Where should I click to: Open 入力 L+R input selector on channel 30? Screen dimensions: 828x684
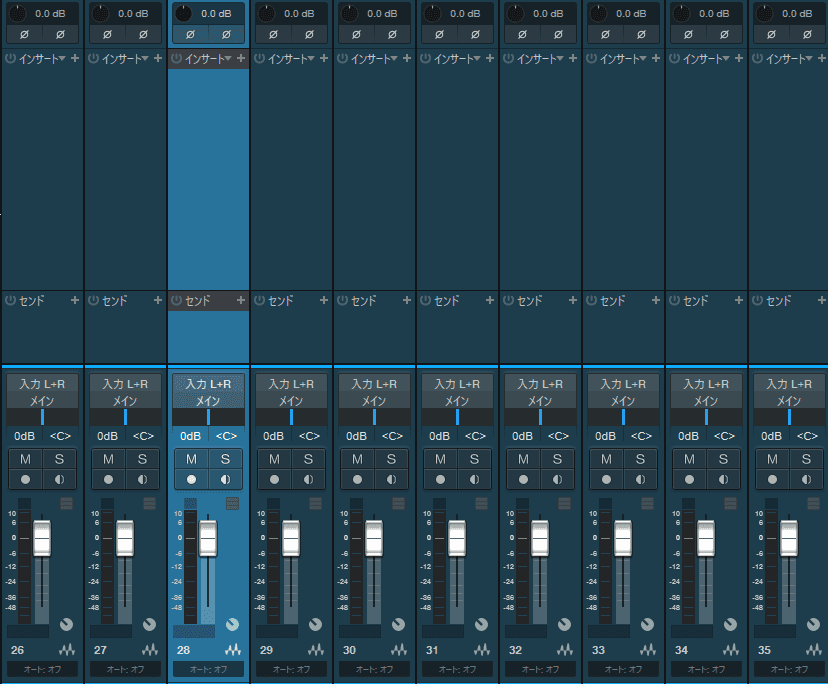[374, 384]
